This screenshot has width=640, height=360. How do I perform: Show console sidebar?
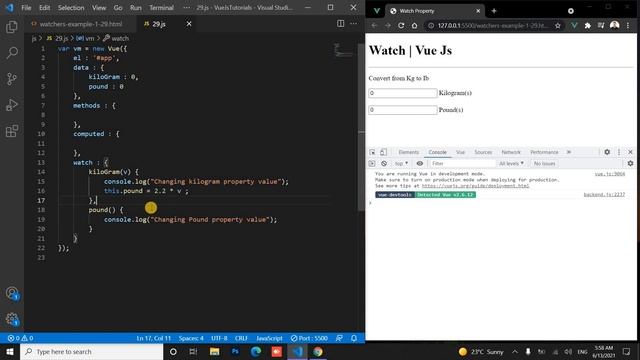coord(372,163)
